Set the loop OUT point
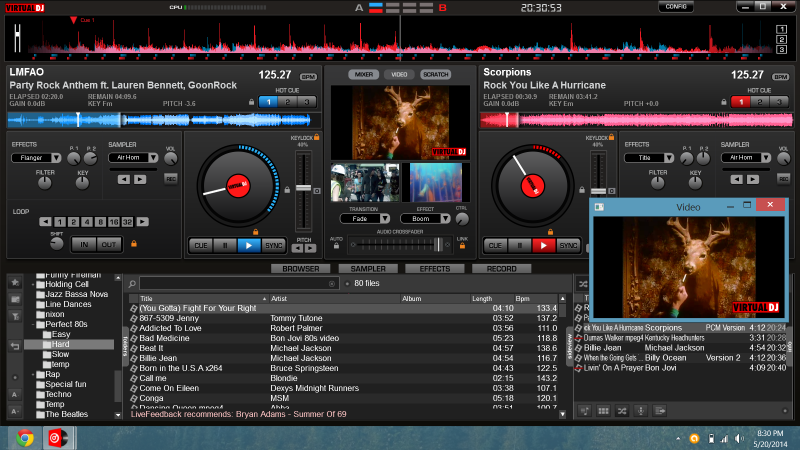 point(109,244)
